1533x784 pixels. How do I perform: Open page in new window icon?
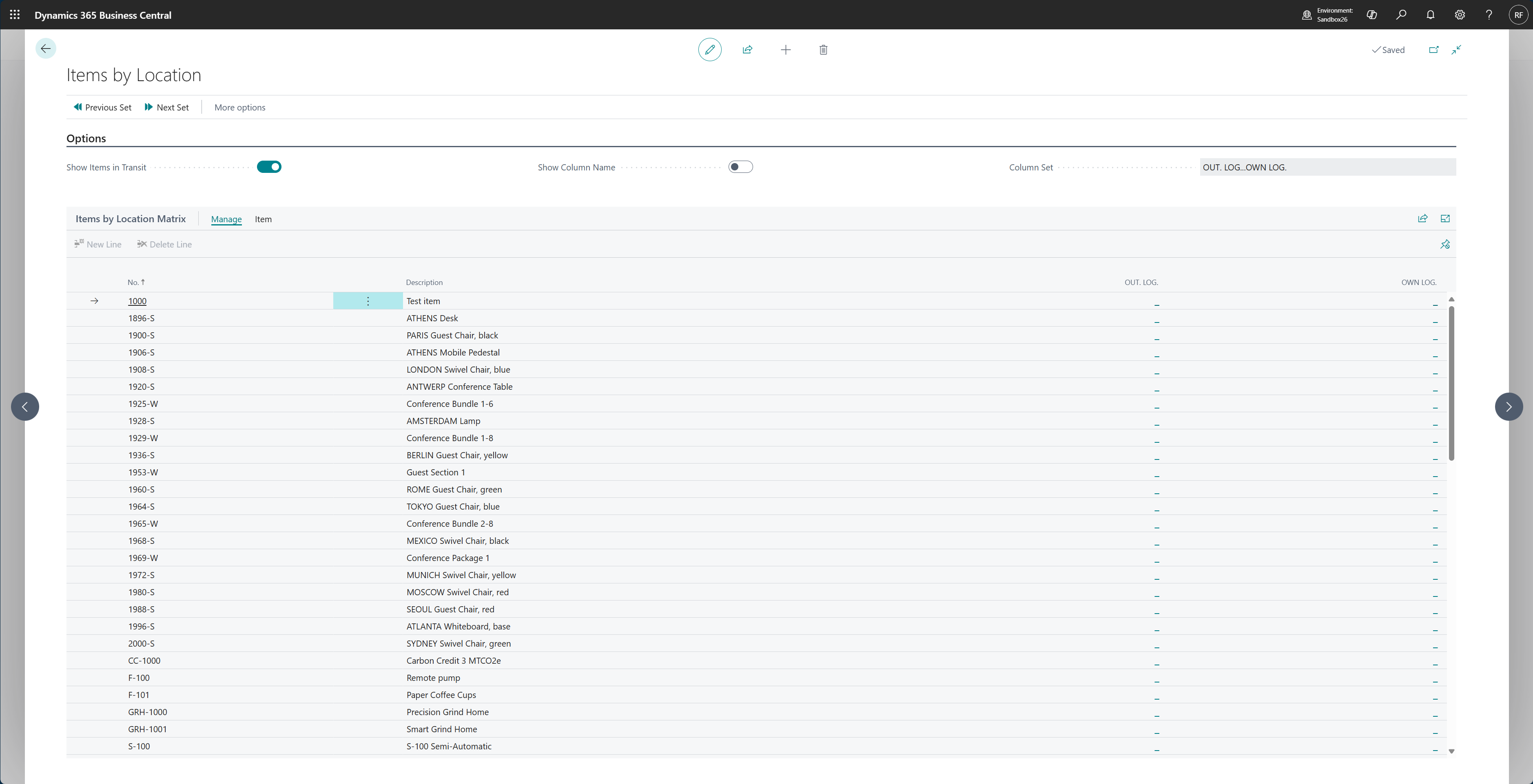pos(1433,49)
